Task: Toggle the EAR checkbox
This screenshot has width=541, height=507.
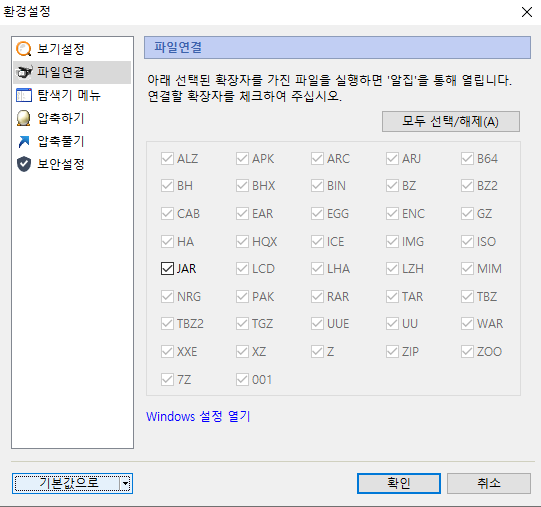Action: [242, 214]
